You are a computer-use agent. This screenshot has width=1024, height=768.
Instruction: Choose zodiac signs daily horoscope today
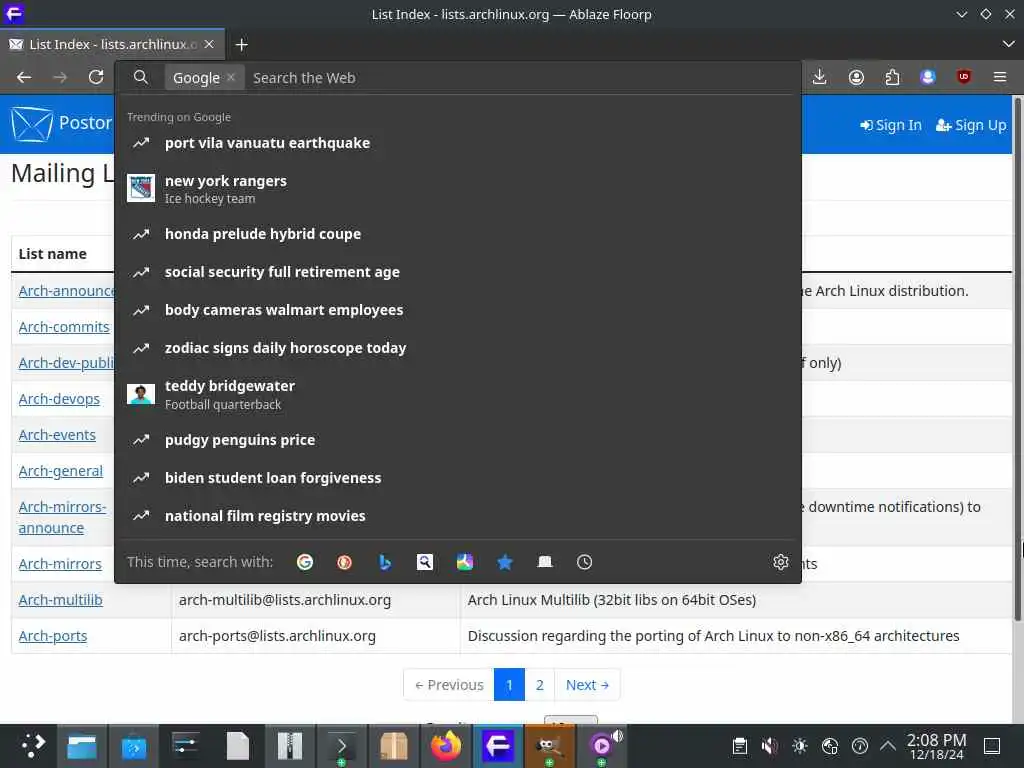coord(457,348)
